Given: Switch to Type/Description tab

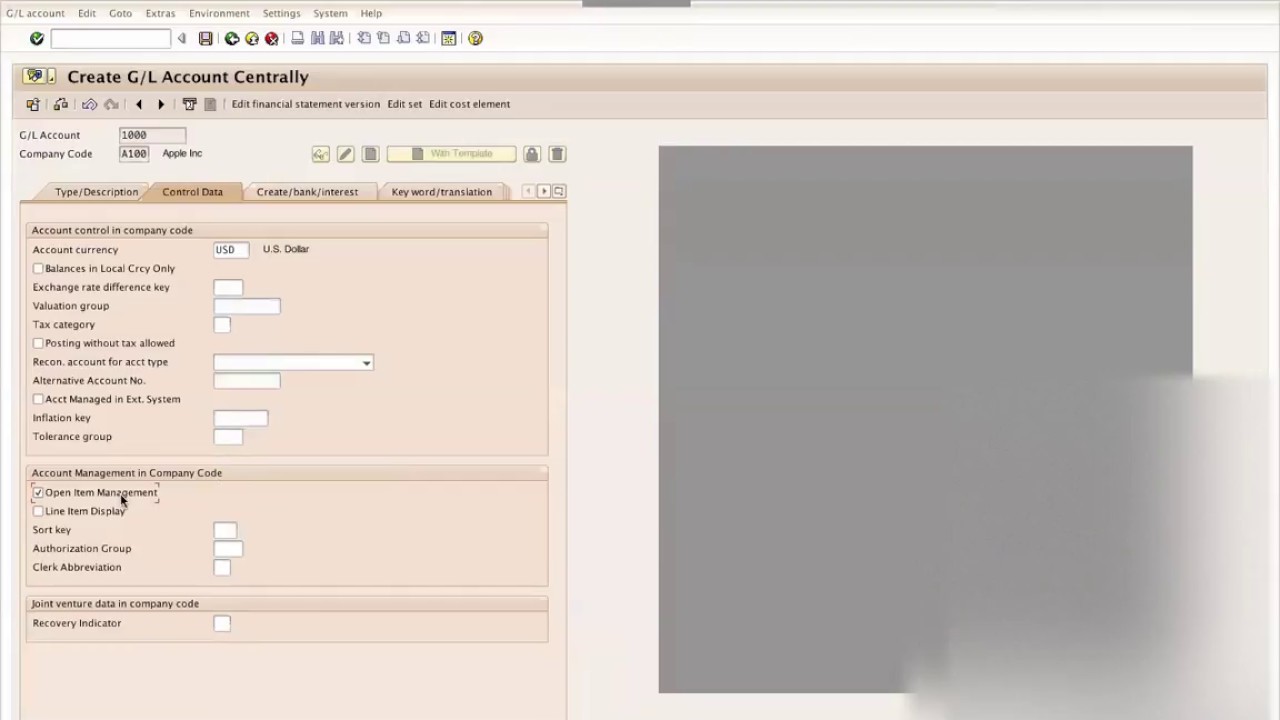Looking at the screenshot, I should click(96, 192).
